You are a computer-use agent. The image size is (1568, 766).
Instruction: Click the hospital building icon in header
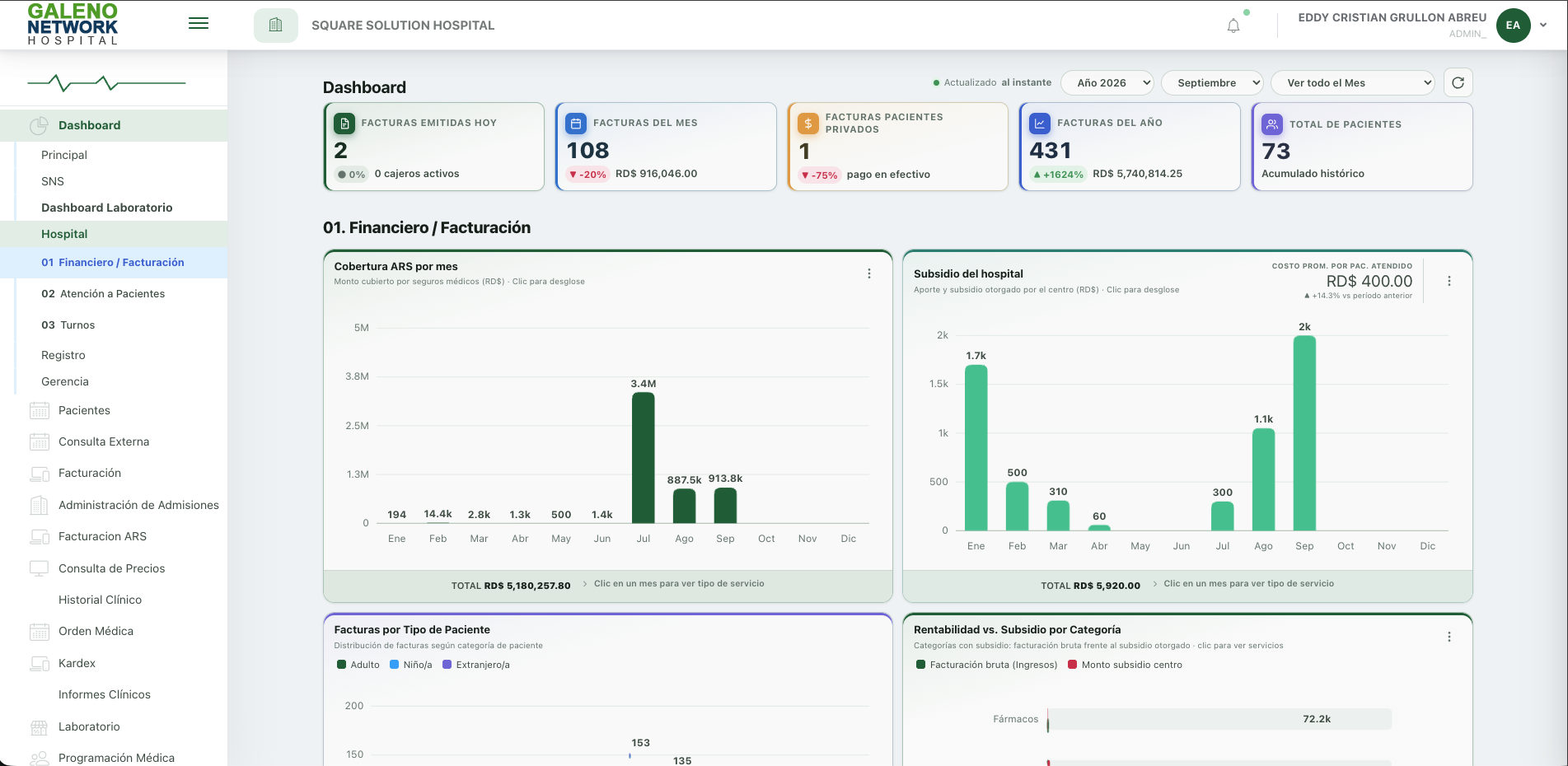tap(276, 26)
